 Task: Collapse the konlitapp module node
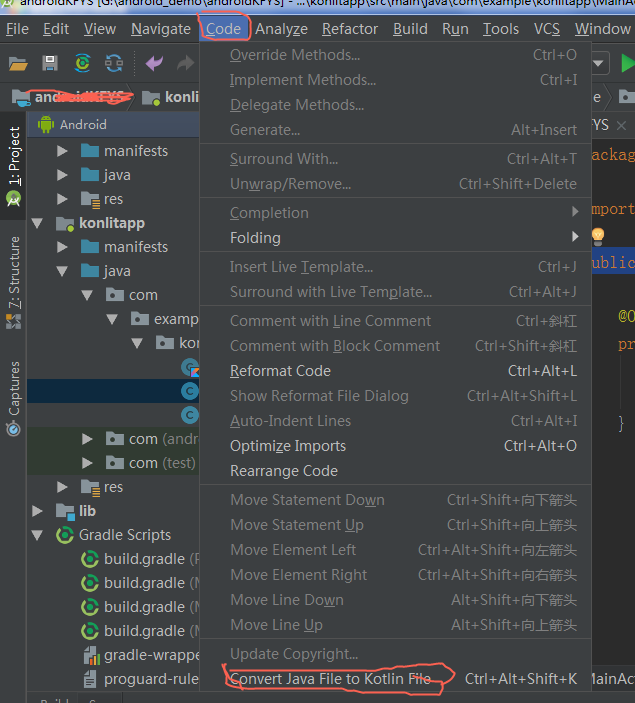tap(37, 223)
